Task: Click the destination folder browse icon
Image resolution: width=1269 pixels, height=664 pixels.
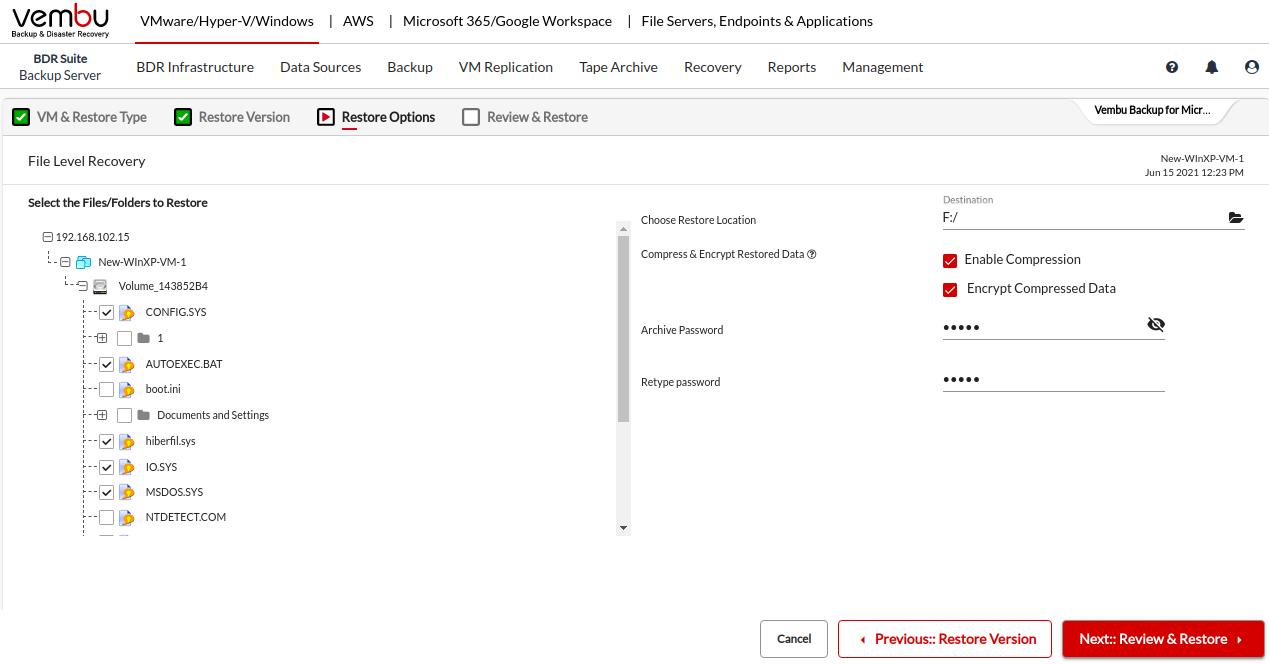Action: pos(1235,218)
